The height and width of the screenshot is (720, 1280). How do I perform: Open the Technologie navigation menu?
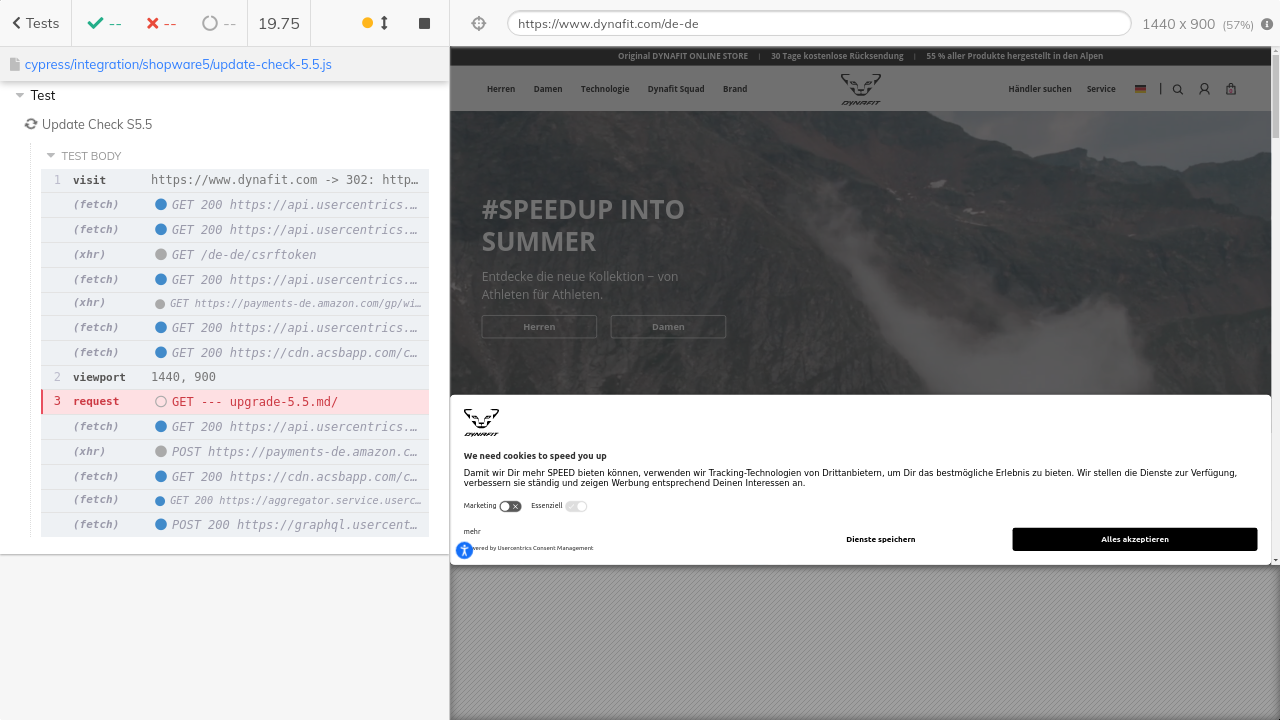point(605,89)
